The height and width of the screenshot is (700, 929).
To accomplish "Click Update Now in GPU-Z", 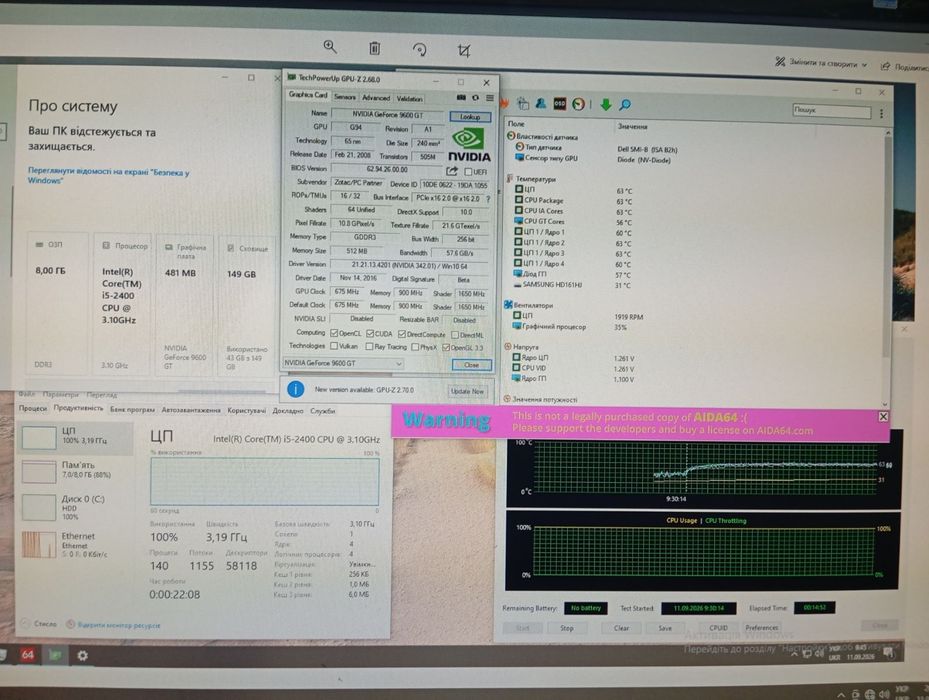I will tap(467, 391).
